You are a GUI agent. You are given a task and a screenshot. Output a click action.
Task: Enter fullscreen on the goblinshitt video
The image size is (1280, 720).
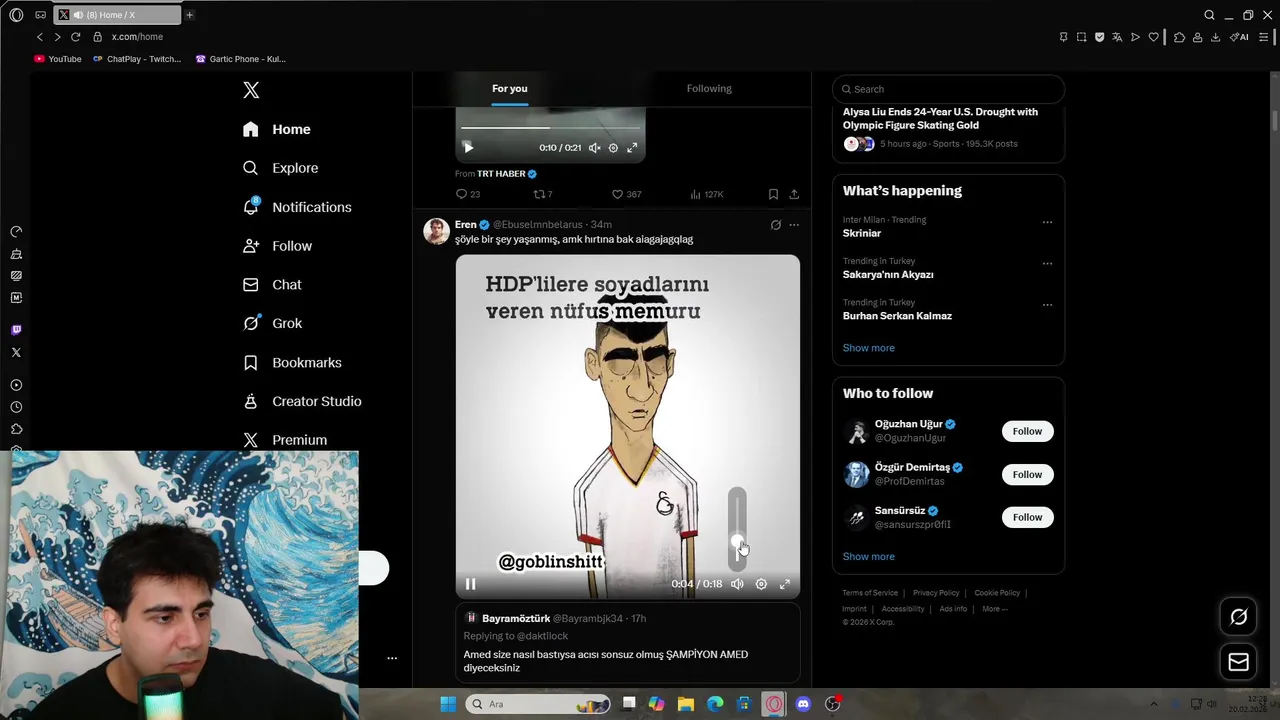tap(785, 584)
